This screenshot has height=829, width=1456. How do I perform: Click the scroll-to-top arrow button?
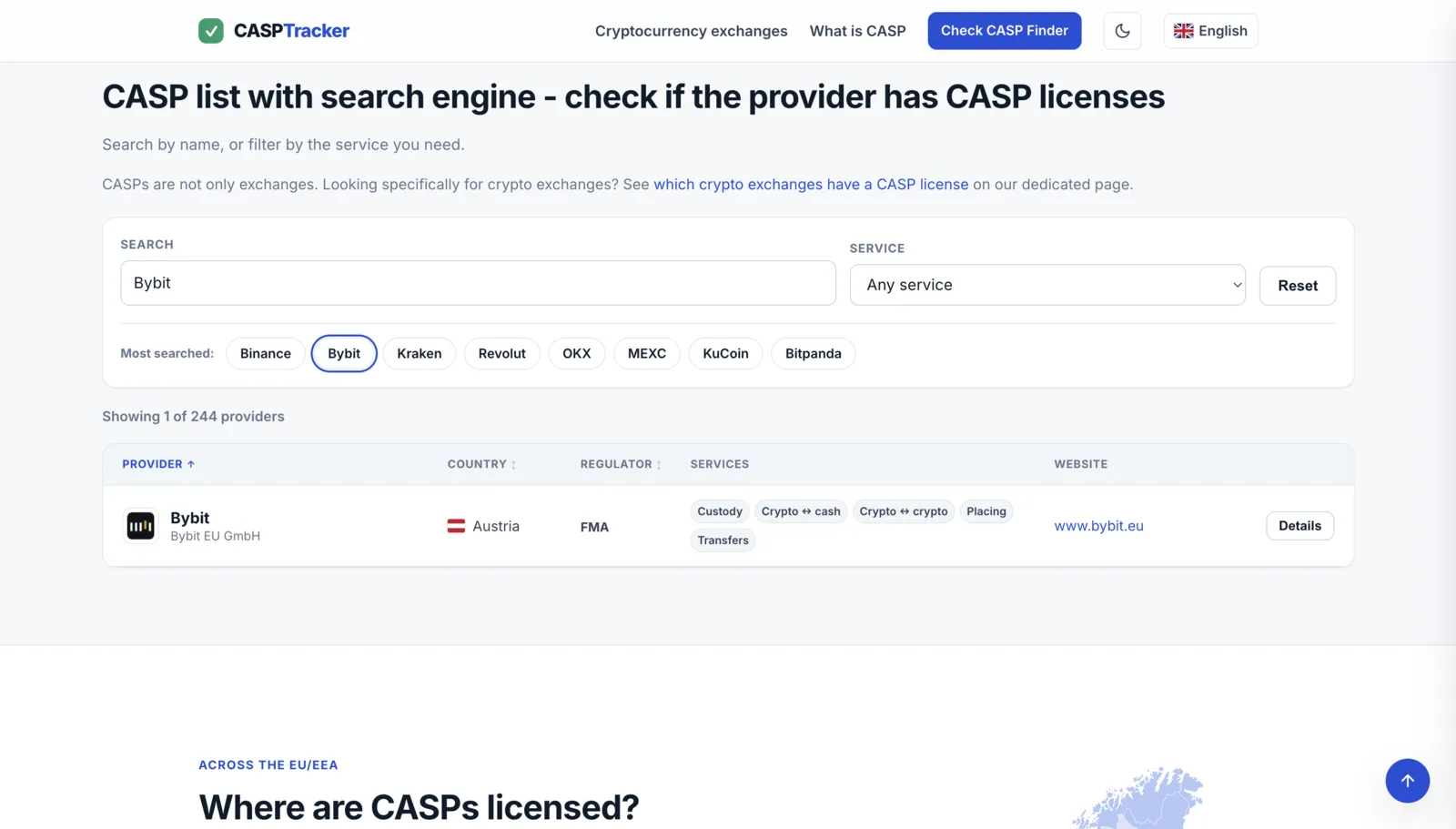(x=1407, y=781)
